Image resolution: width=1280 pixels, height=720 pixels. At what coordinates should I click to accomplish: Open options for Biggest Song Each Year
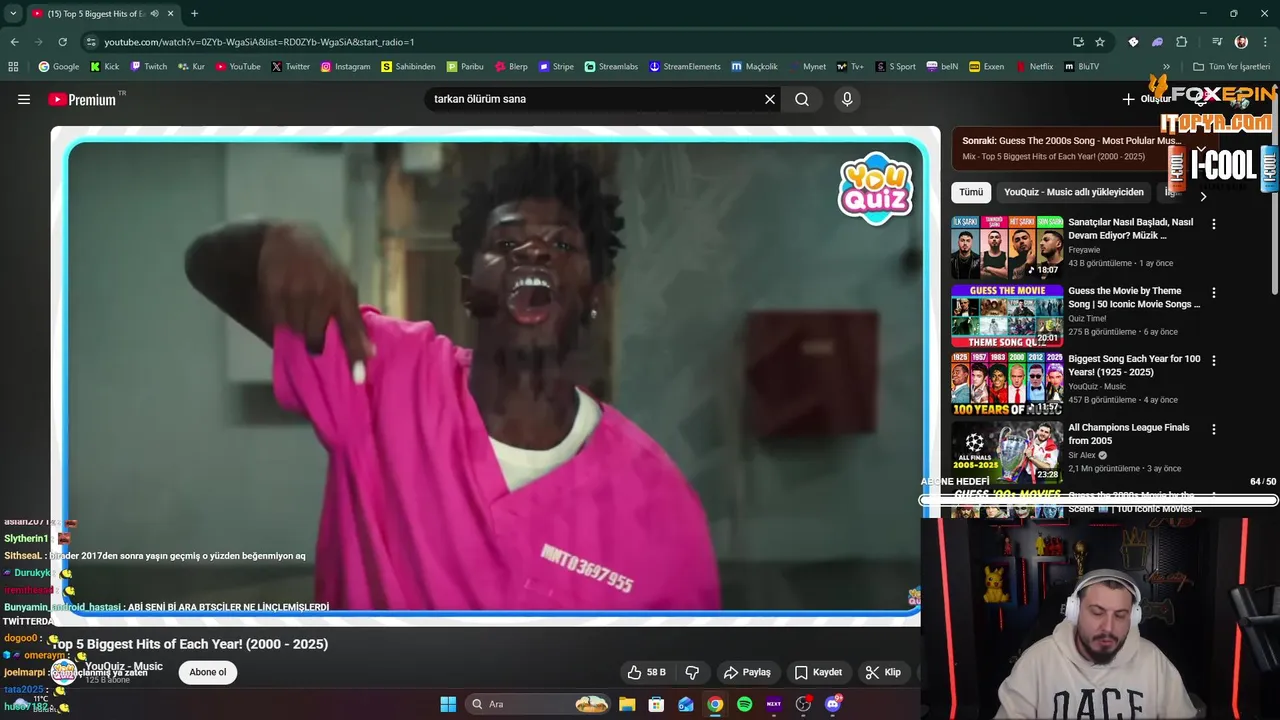coord(1214,361)
